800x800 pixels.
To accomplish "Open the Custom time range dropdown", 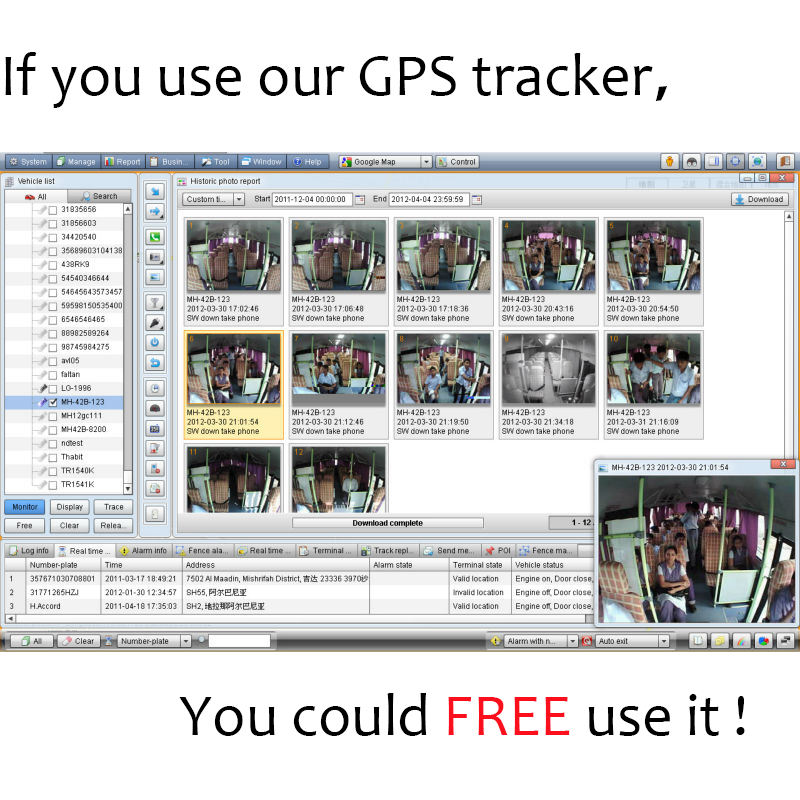I will 213,199.
